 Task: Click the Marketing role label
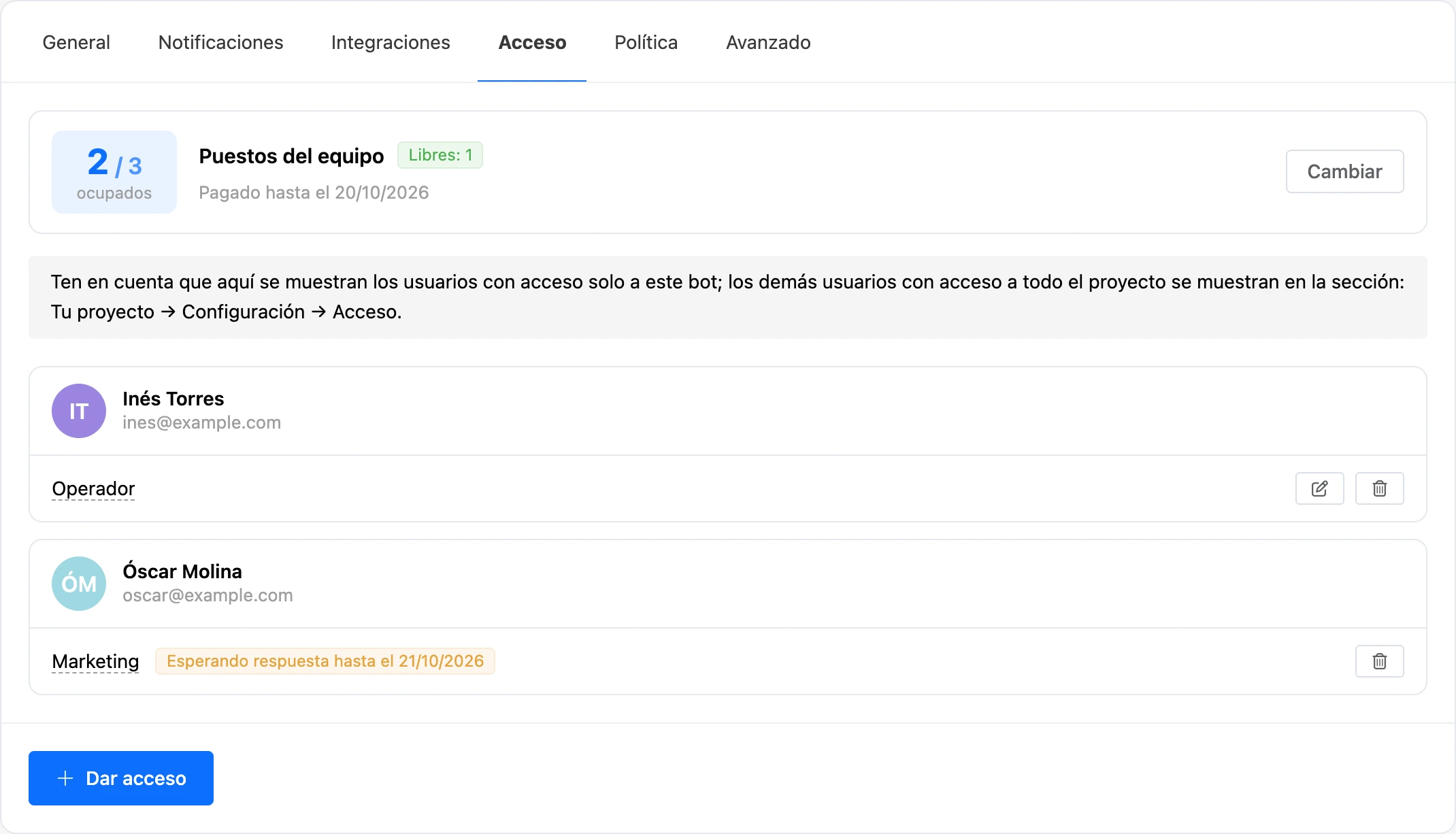pyautogui.click(x=95, y=661)
